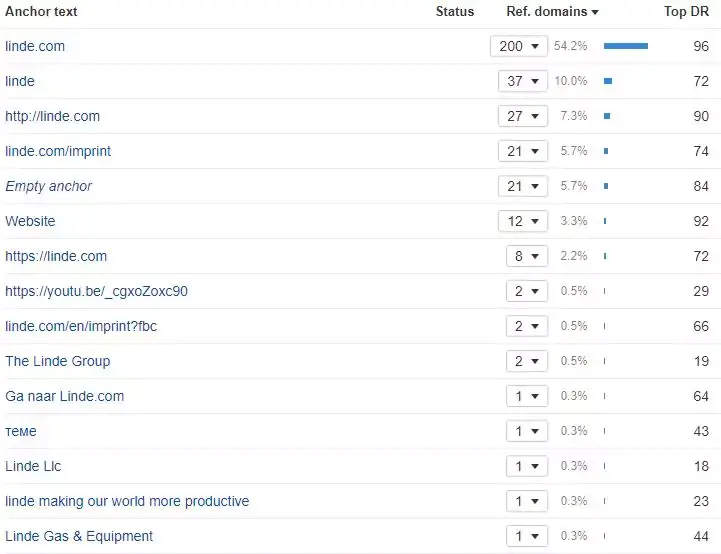The image size is (721, 554).
Task: Select the Ga naar Linde.com anchor
Action: coord(65,396)
